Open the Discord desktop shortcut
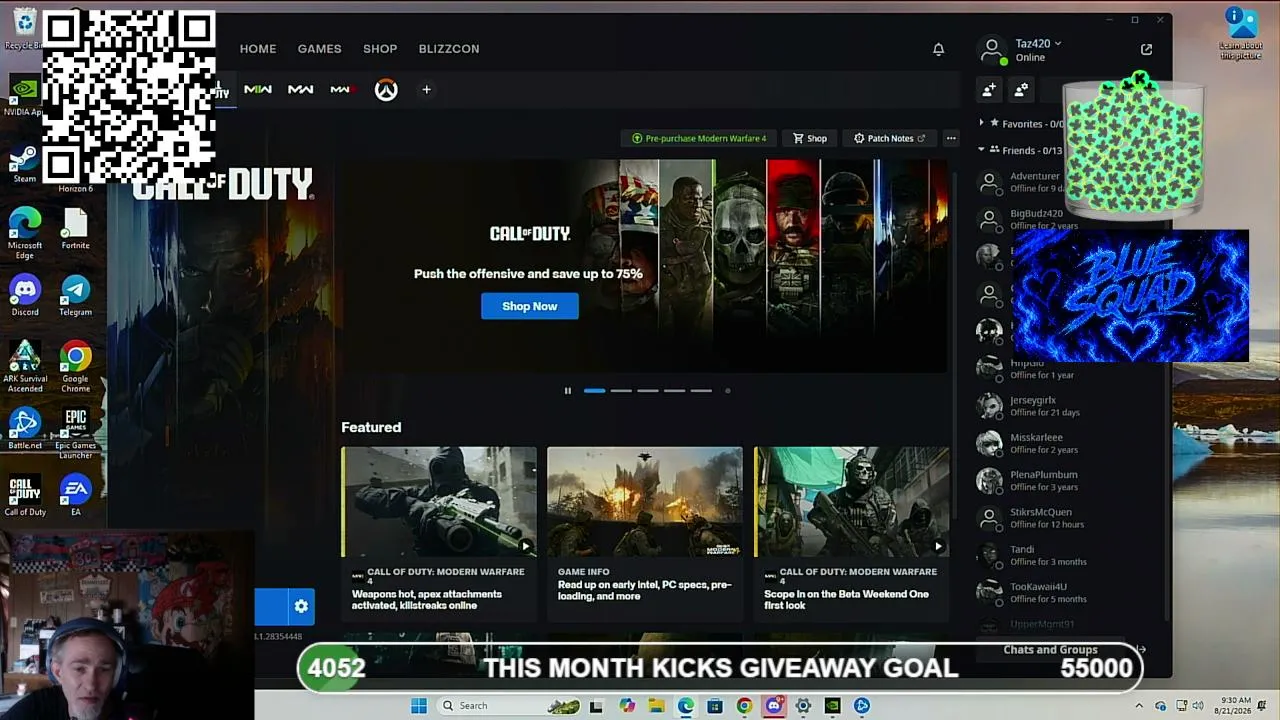Screen dimensions: 1280x720 click(x=25, y=297)
